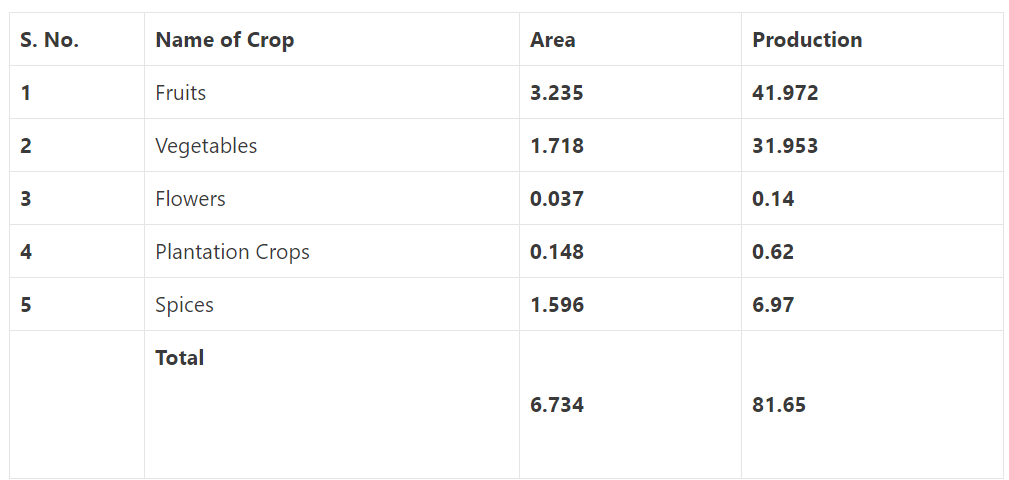Click the Vegetables crop name cell
This screenshot has height=480, width=1009.
point(206,146)
